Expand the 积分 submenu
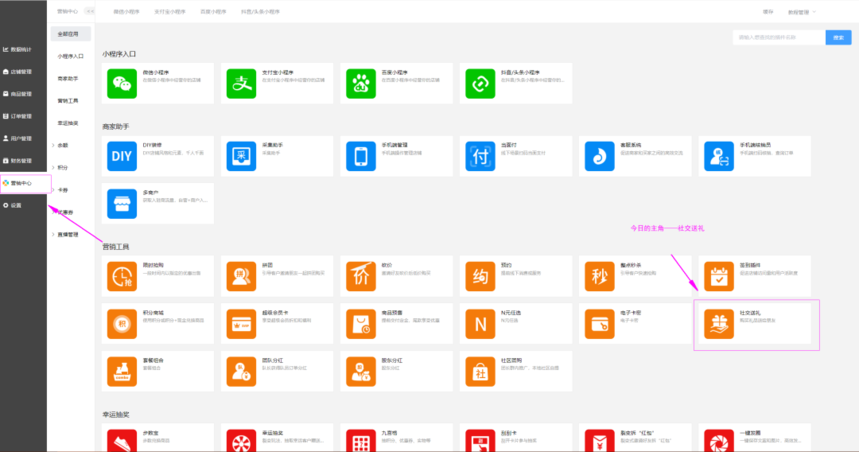This screenshot has width=859, height=452. point(62,167)
